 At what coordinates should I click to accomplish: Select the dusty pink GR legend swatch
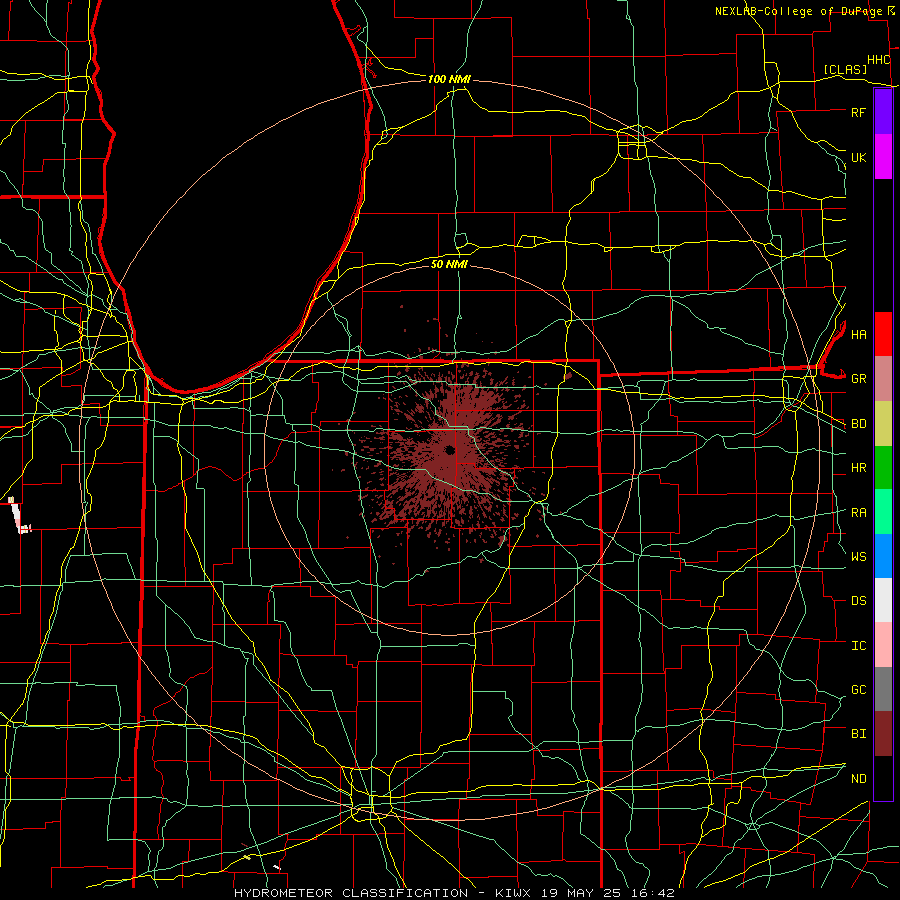tap(883, 379)
